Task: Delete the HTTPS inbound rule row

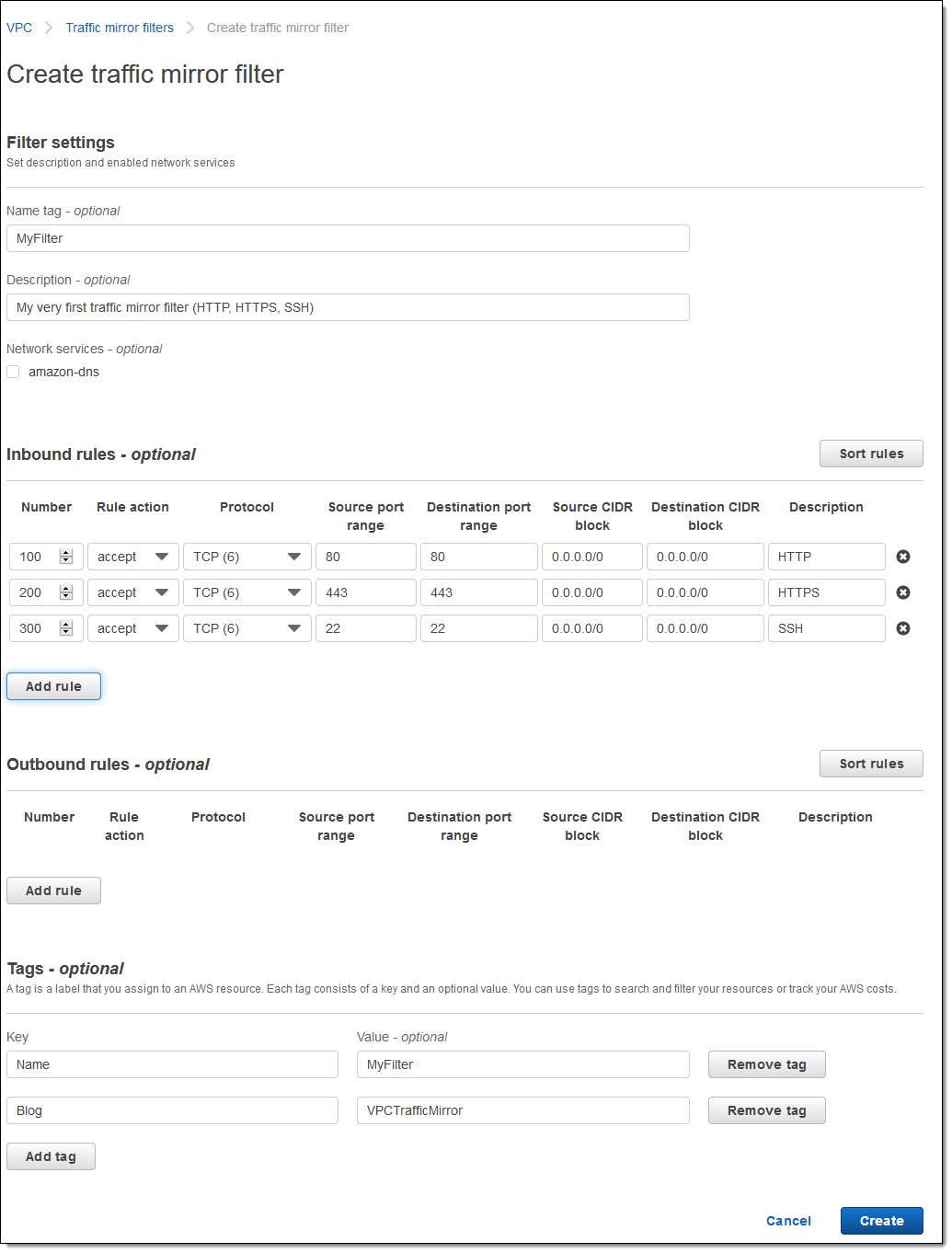Action: click(902, 592)
